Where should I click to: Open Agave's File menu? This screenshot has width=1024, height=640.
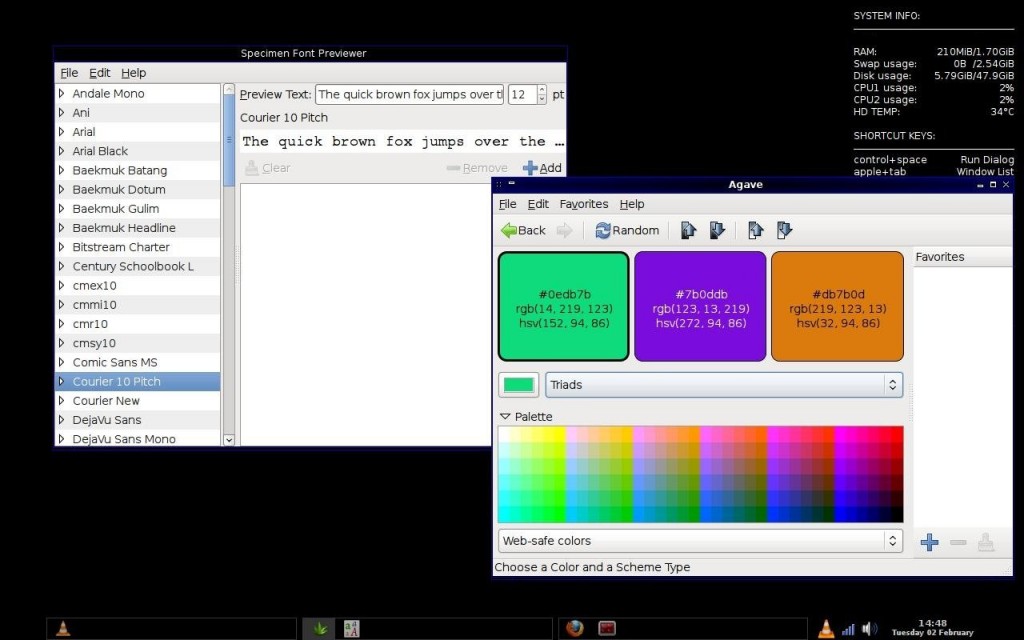pyautogui.click(x=507, y=204)
